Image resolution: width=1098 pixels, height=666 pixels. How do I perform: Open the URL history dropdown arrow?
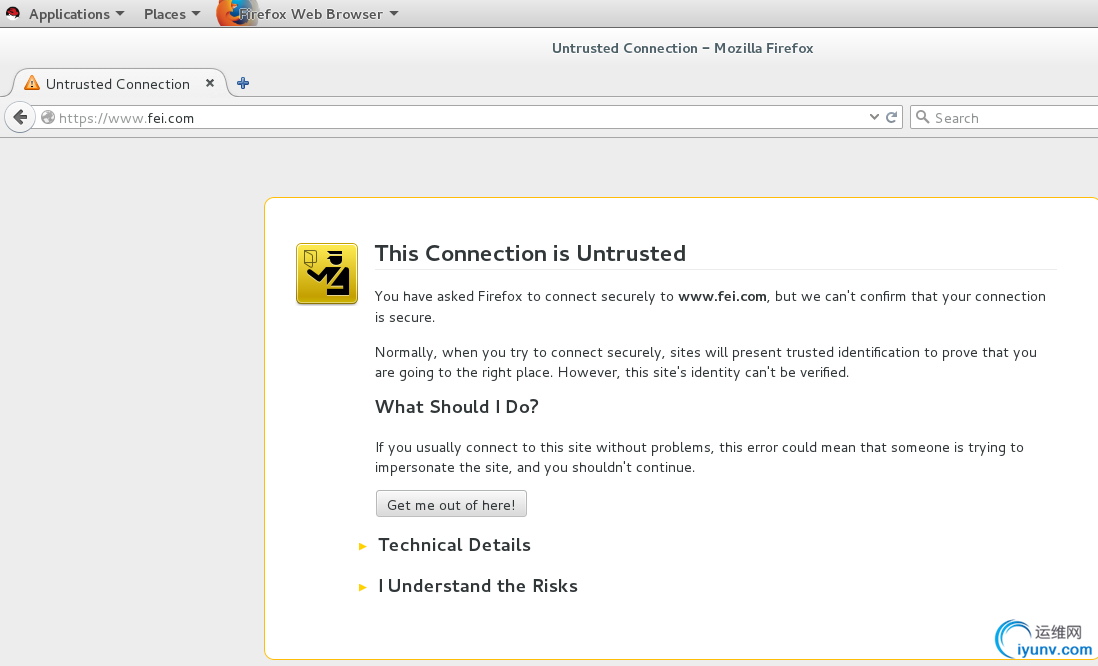click(x=874, y=117)
